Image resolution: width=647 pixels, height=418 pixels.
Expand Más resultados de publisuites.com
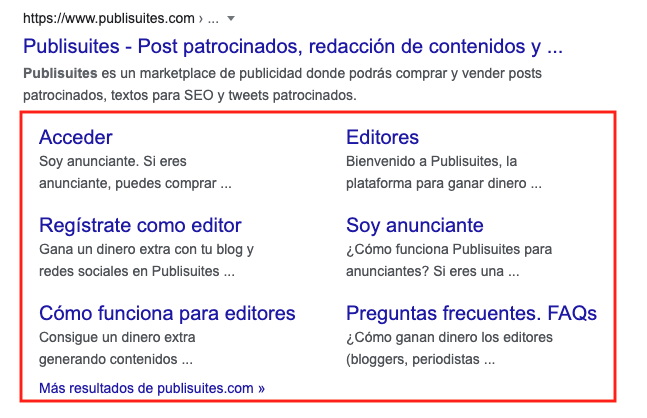152,387
